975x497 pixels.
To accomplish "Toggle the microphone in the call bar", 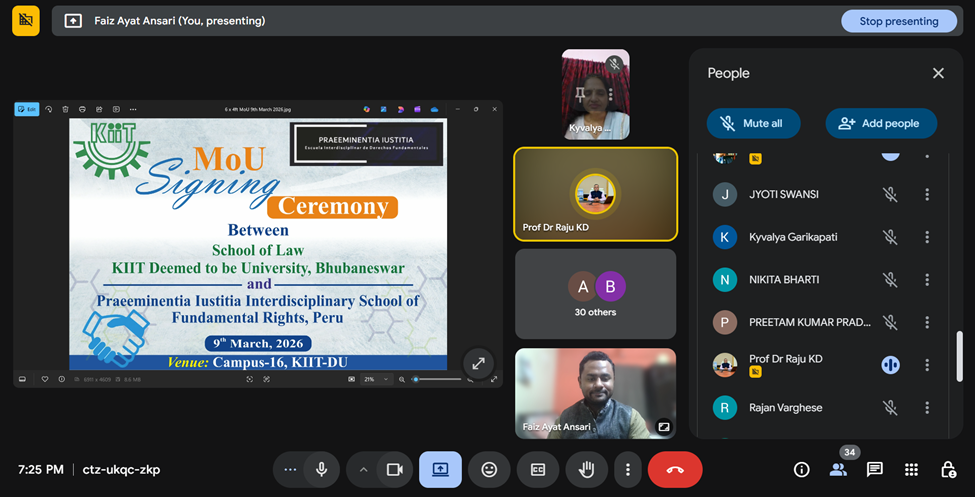I will (321, 470).
